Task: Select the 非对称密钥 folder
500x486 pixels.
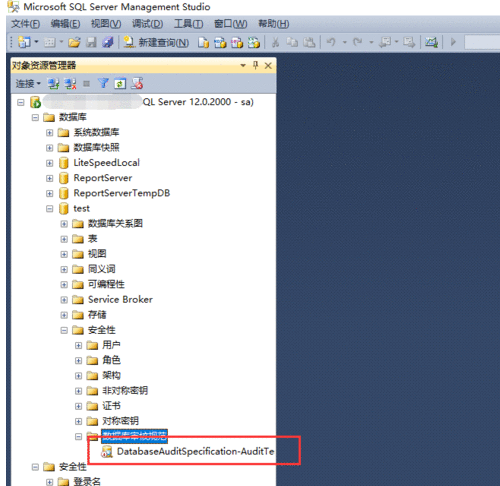Action: click(x=125, y=390)
